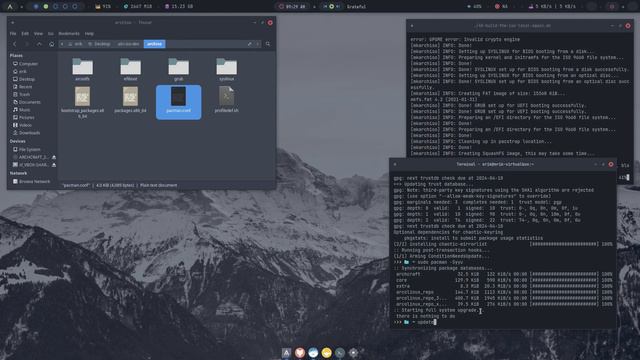Open the blue white round dock icon
The image size is (640, 360).
click(x=313, y=353)
